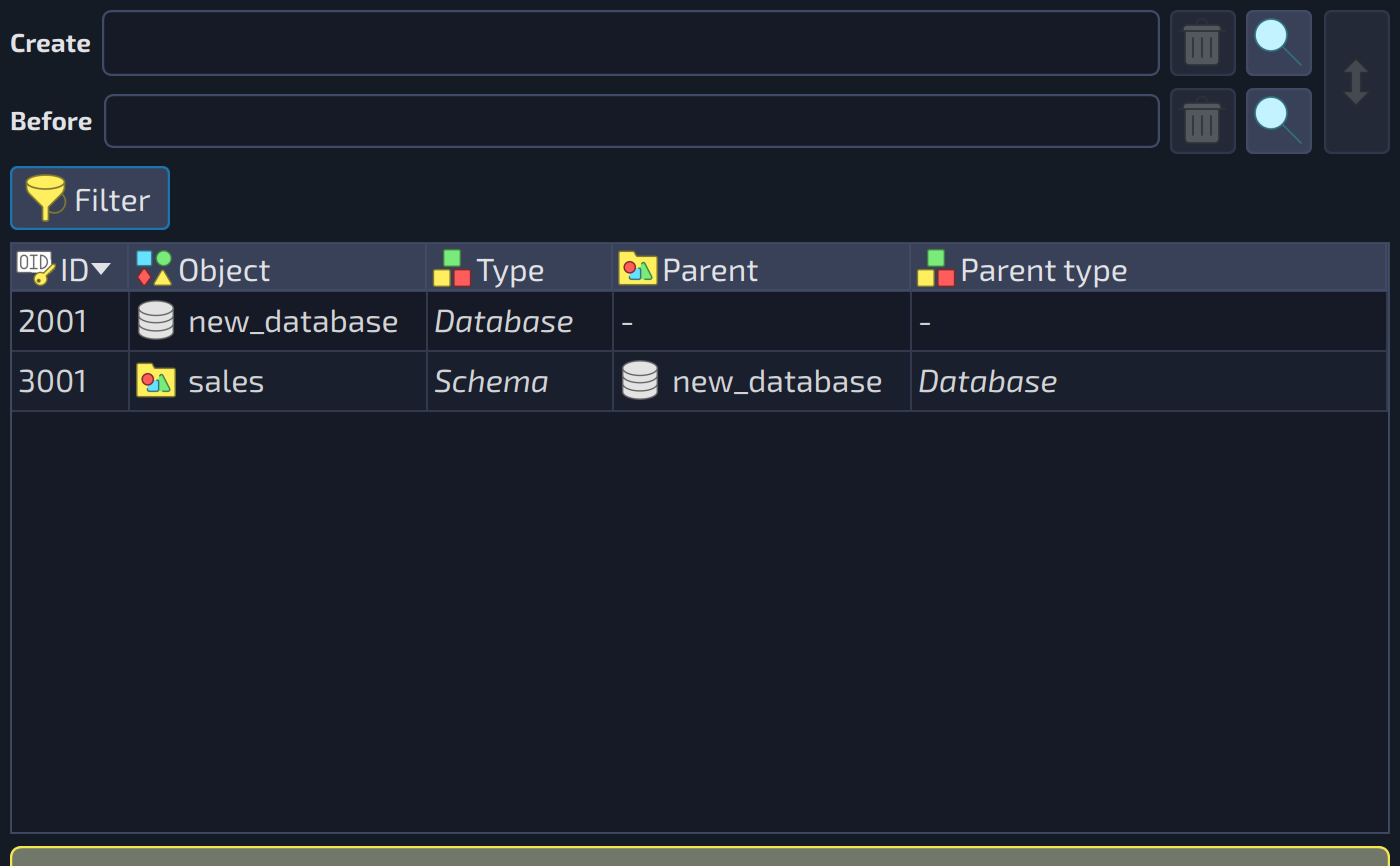Click the database icon in Parent column
Screen dimensions: 1400x866
pos(640,381)
